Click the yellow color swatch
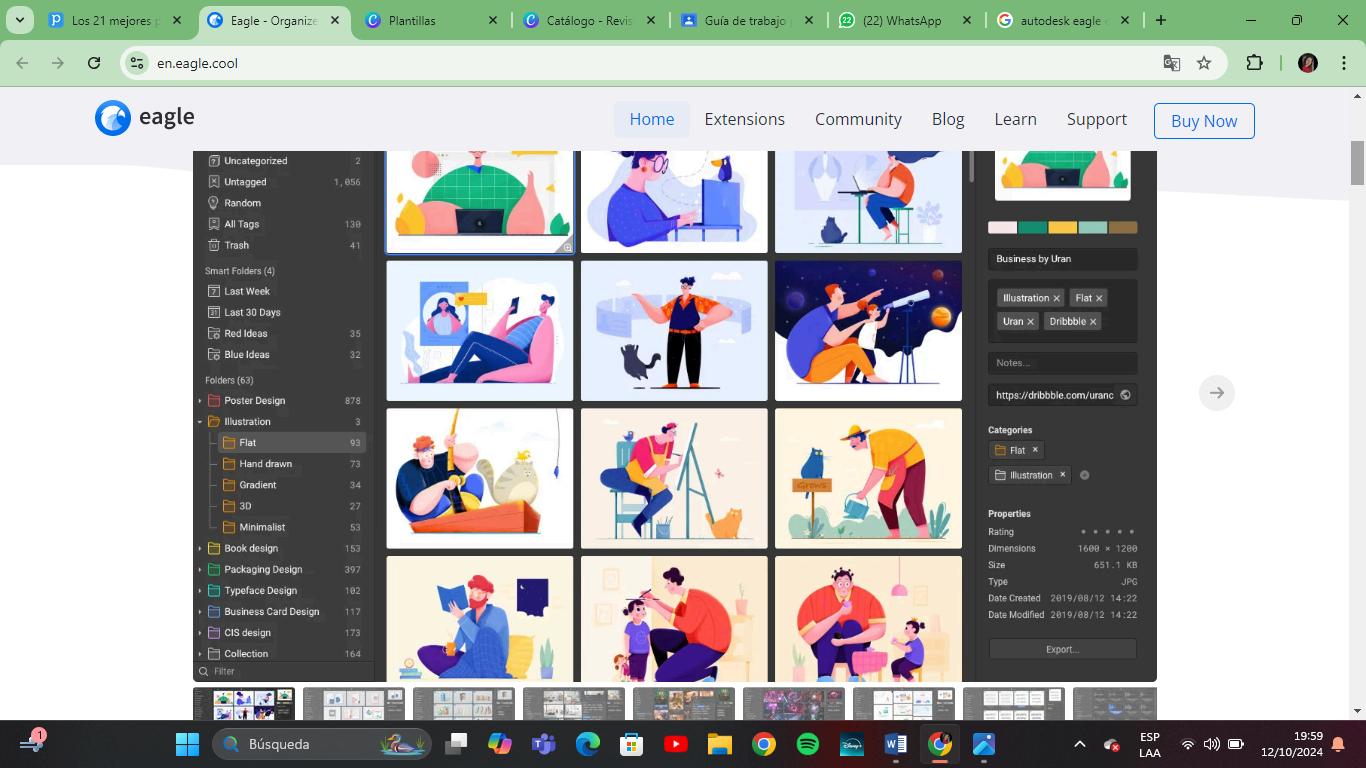Image resolution: width=1366 pixels, height=768 pixels. [1062, 228]
